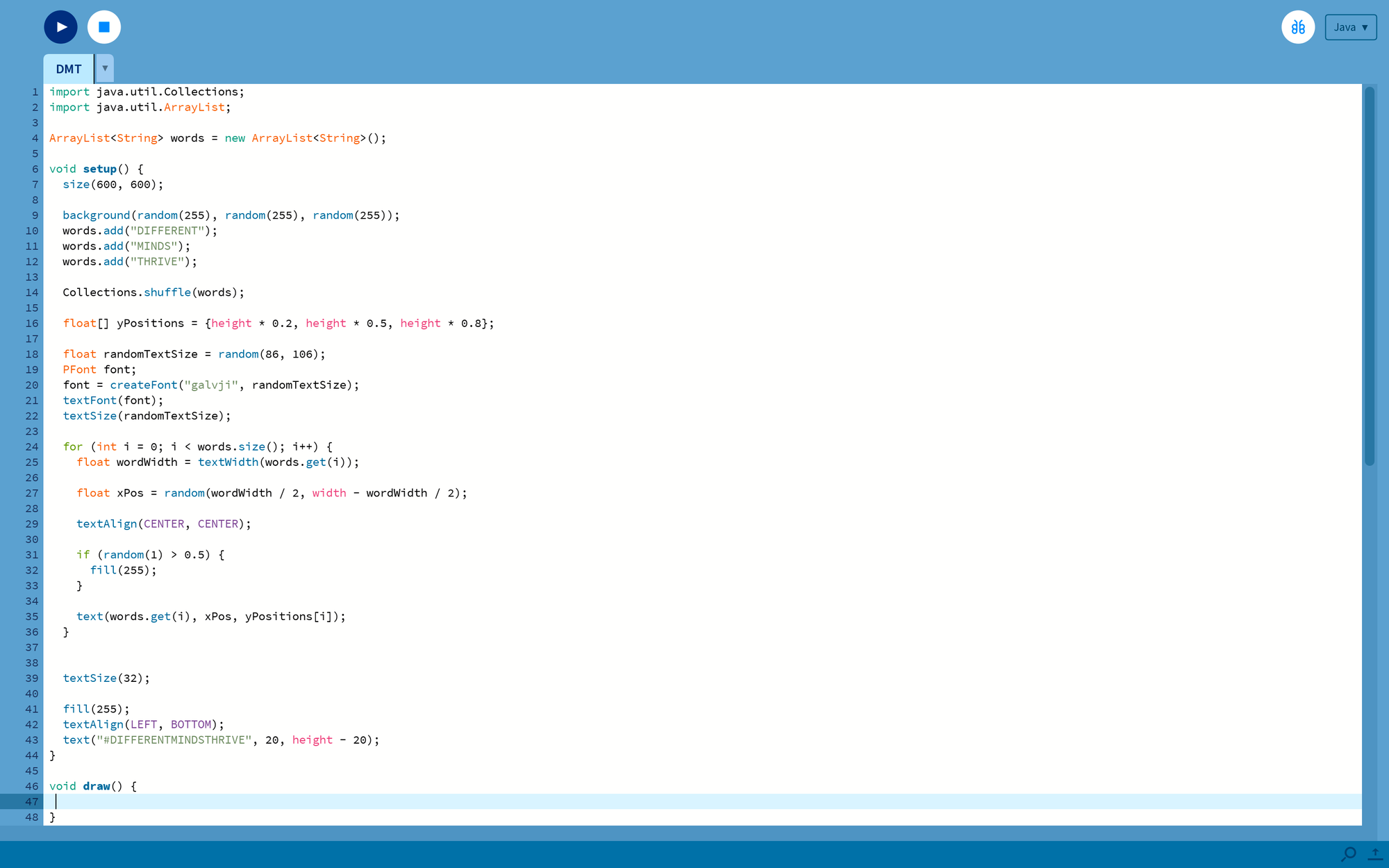Screen dimensions: 1389x868
Task: Open the debugger butterfly icon
Action: click(x=1298, y=27)
